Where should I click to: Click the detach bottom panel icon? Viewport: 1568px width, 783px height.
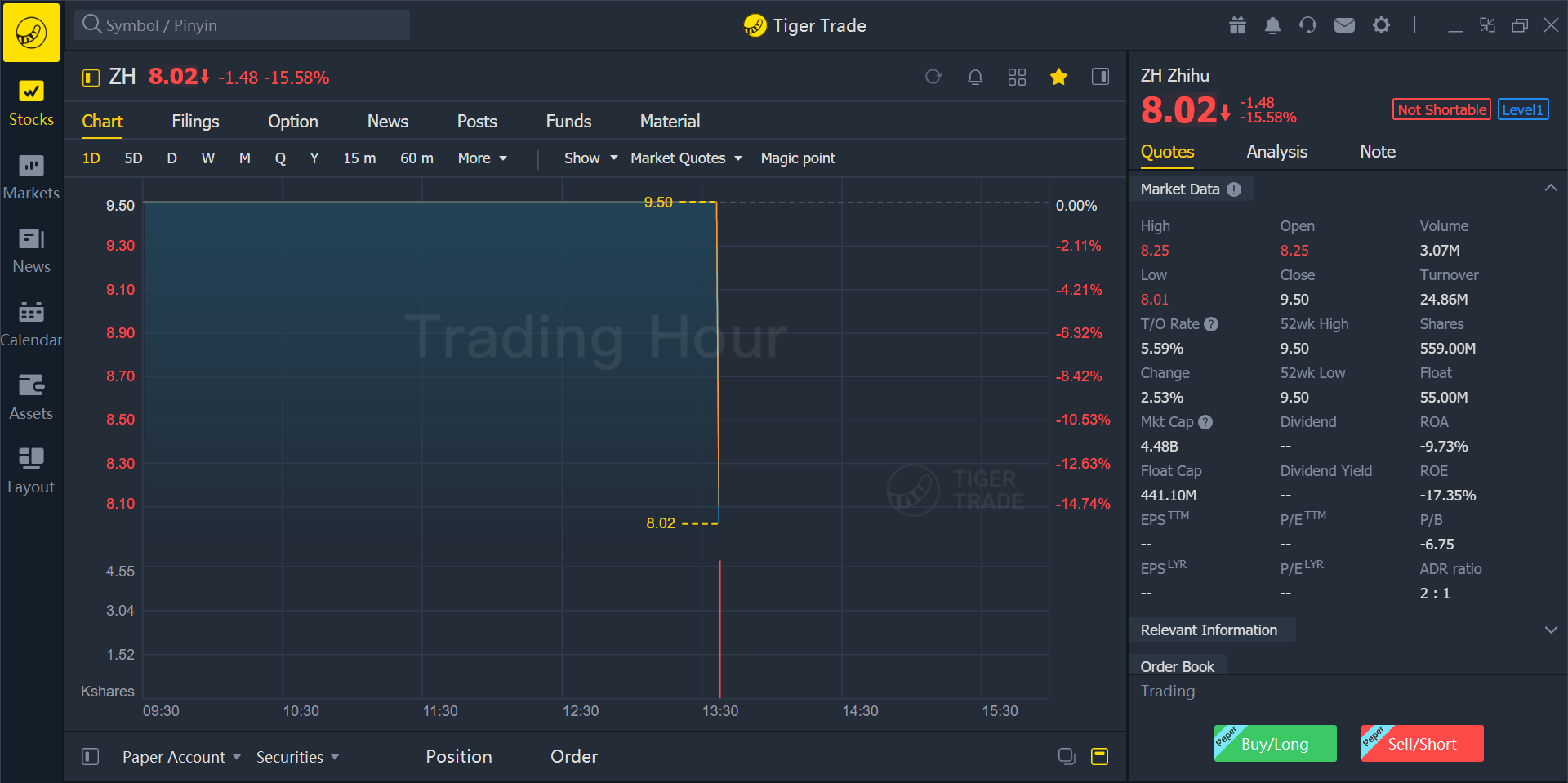[1067, 756]
